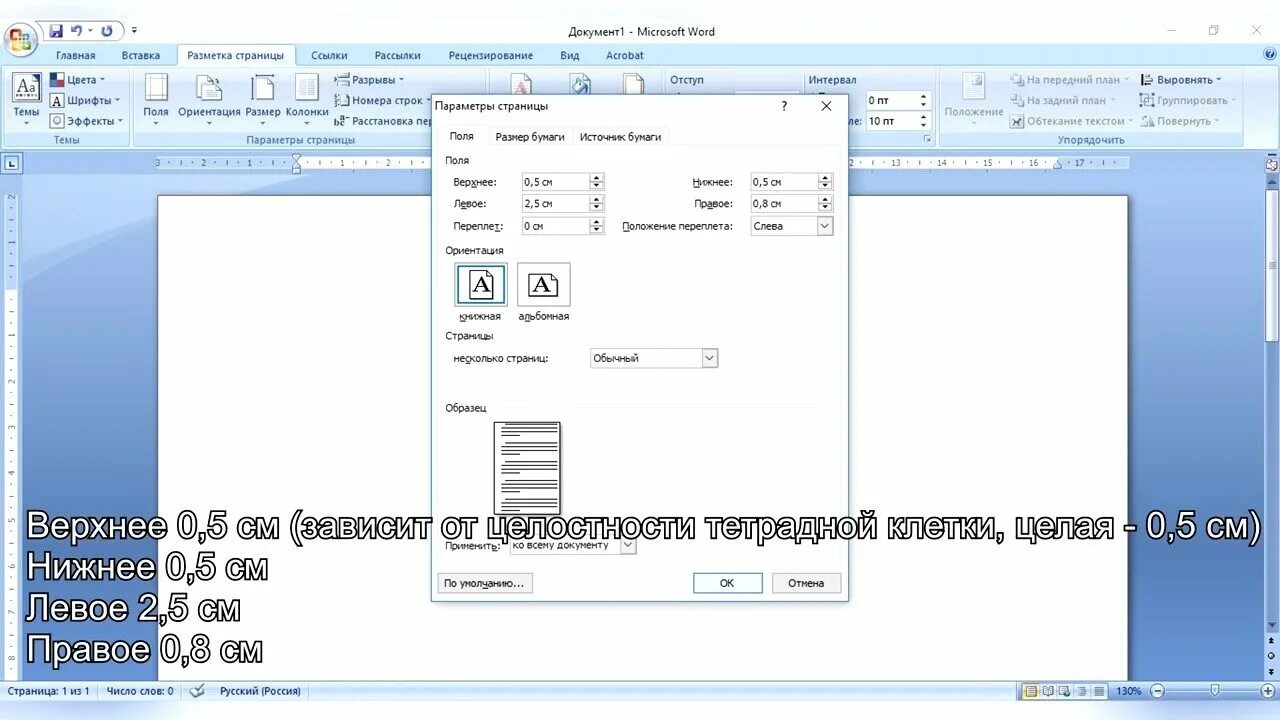Open the Темы themes gallery

tap(26, 97)
